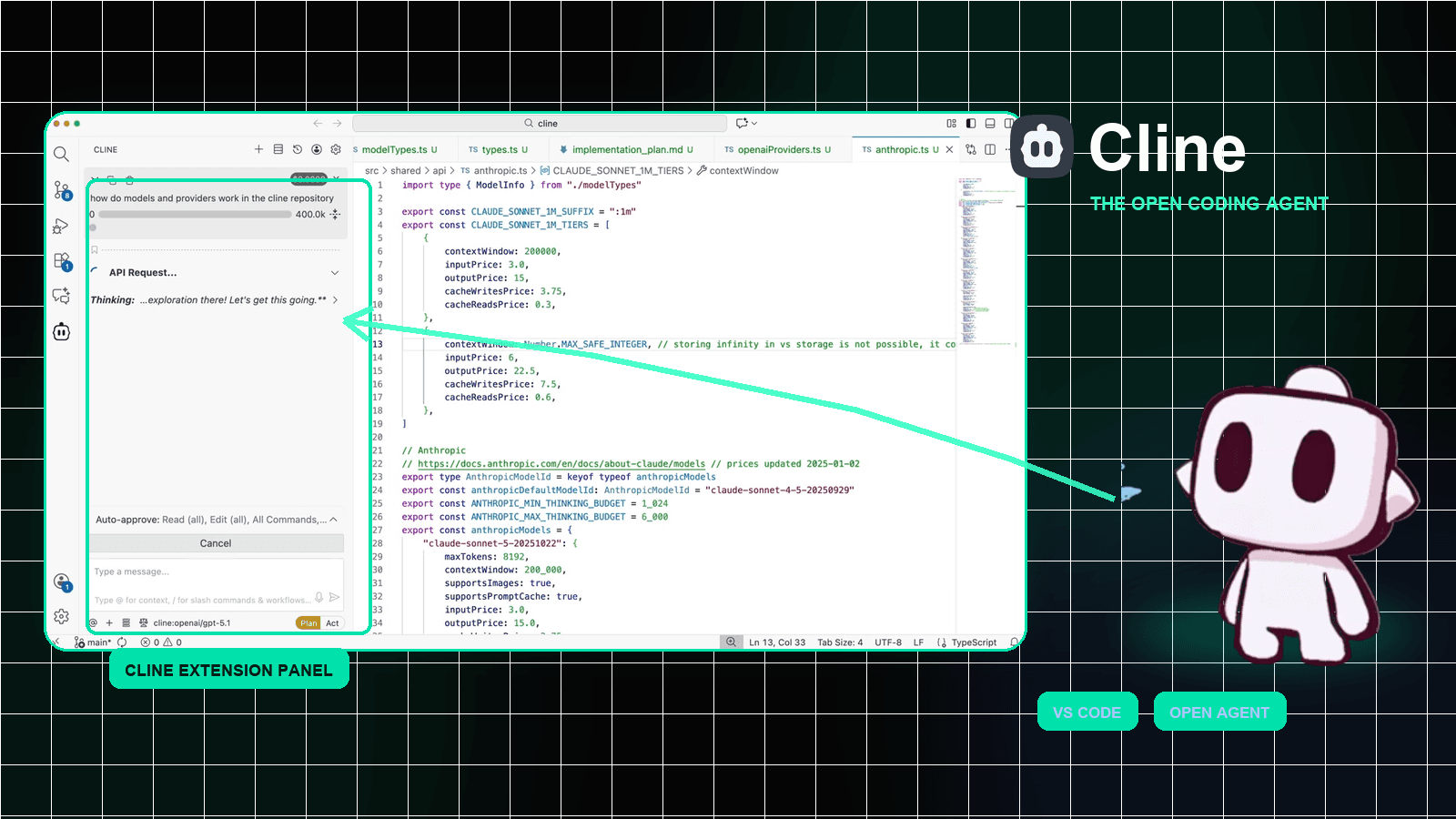The height and width of the screenshot is (819, 1456).
Task: Click the @ add context icon
Action: [93, 623]
